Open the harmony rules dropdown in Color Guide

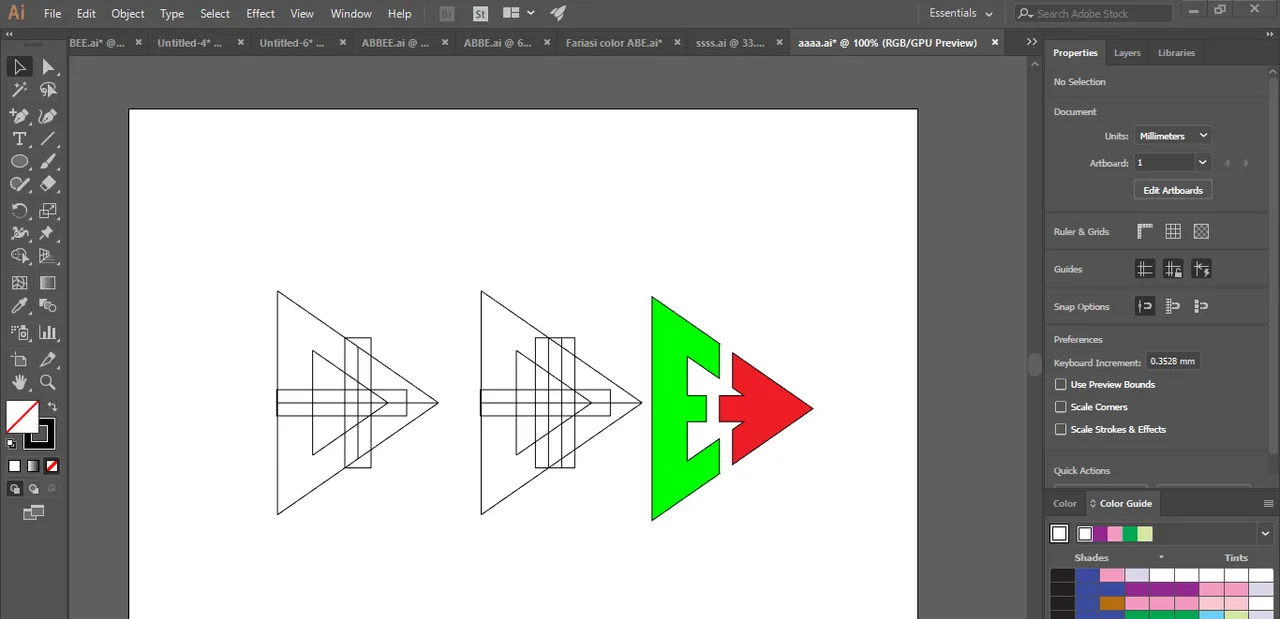1264,534
